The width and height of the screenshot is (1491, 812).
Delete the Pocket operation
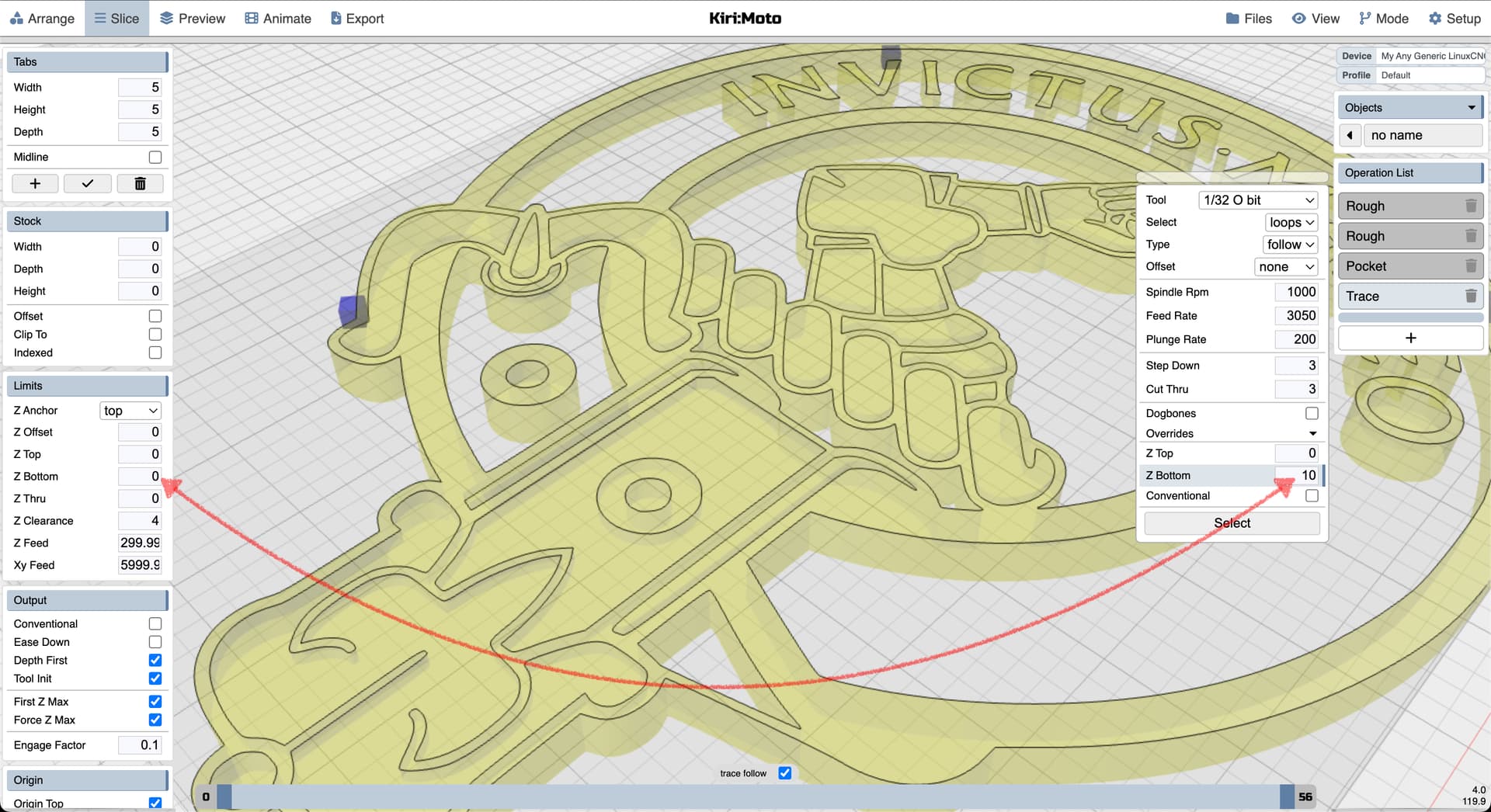(1470, 266)
